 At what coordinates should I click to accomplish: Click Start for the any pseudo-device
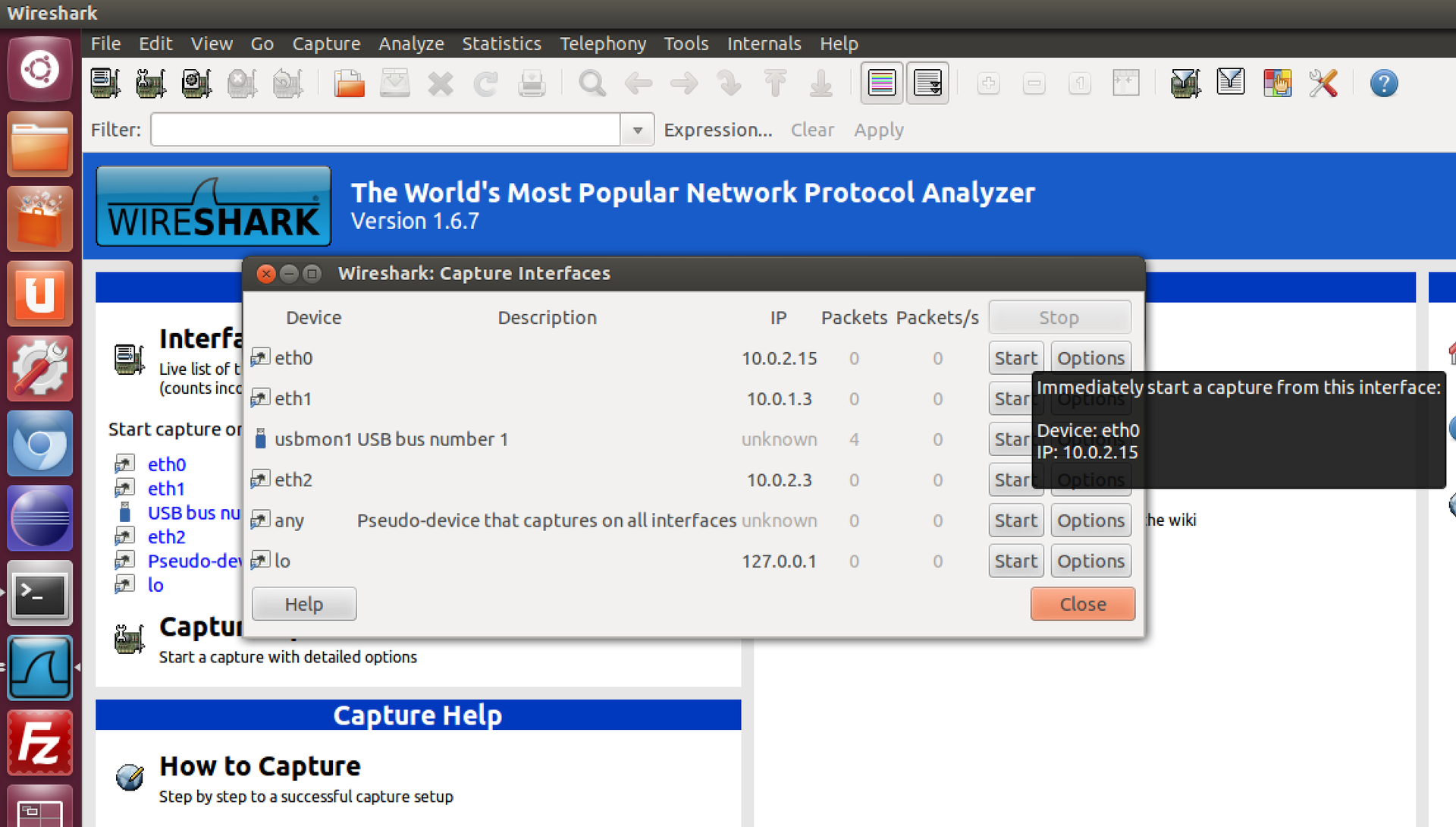pos(1016,520)
